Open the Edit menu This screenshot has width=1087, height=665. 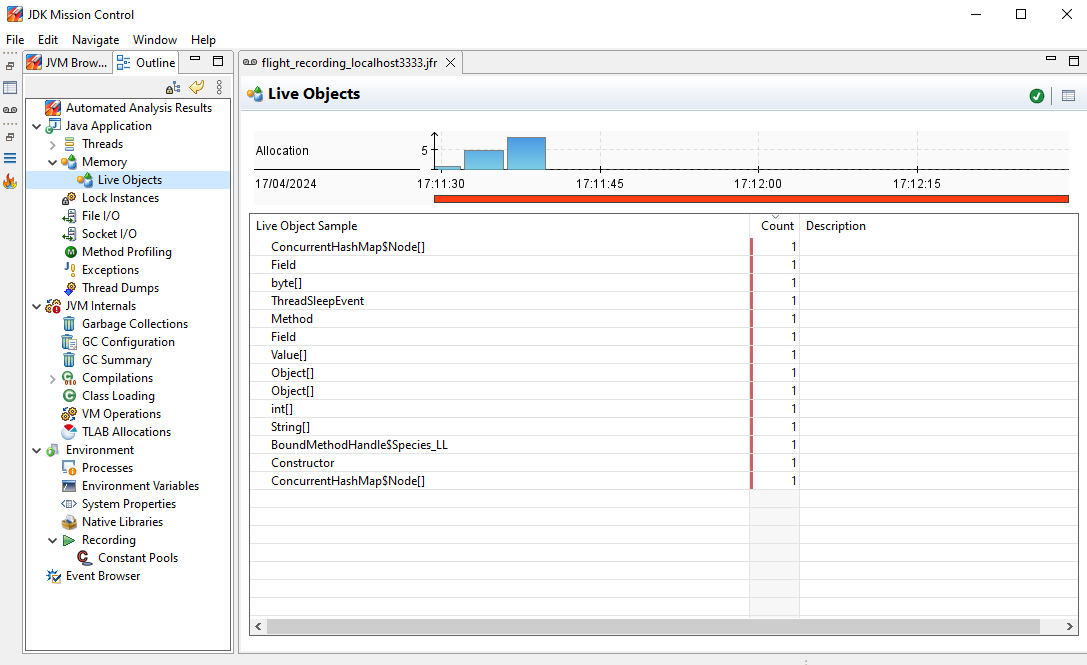pyautogui.click(x=48, y=40)
